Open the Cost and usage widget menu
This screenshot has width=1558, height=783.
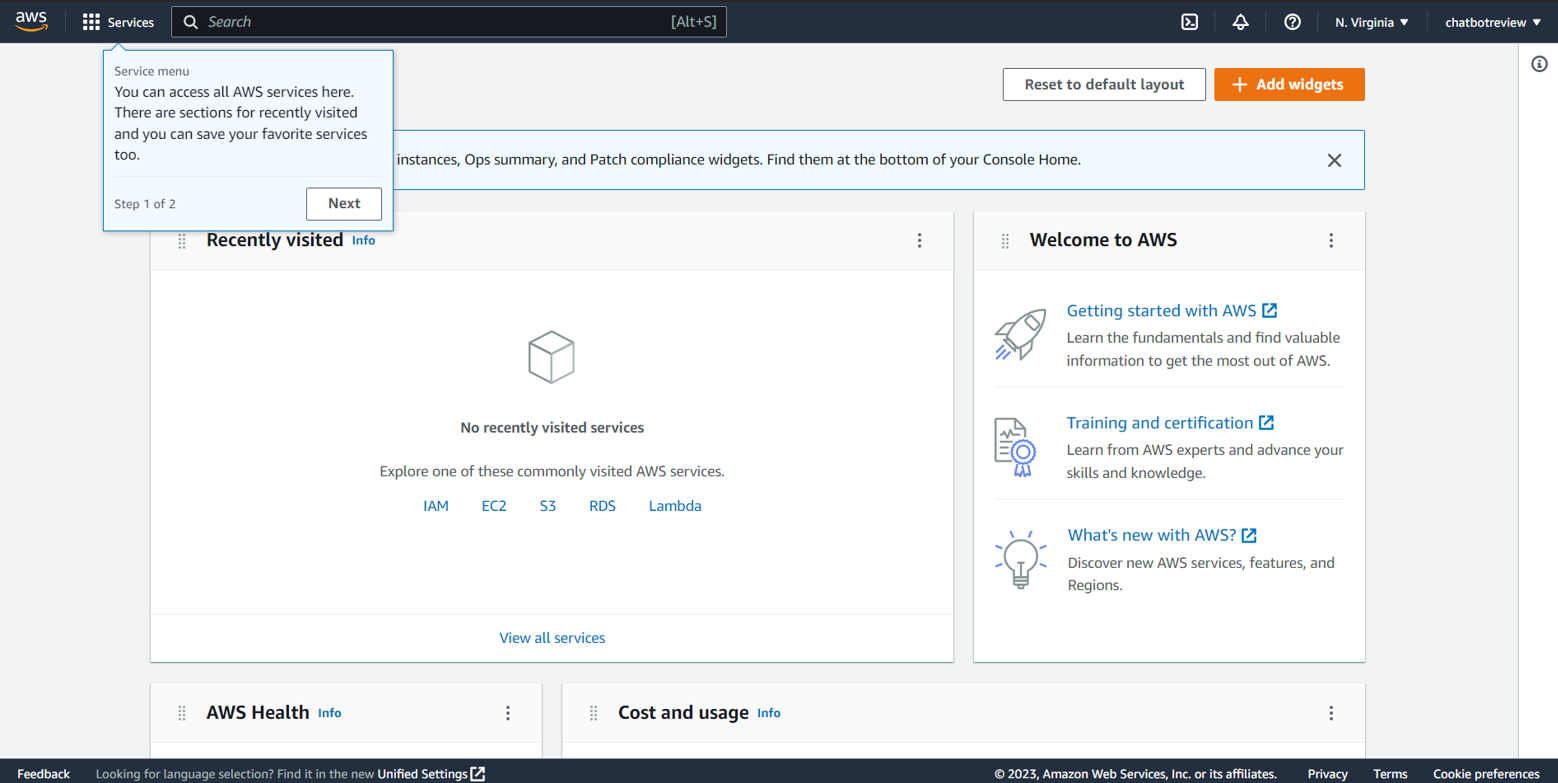1331,713
